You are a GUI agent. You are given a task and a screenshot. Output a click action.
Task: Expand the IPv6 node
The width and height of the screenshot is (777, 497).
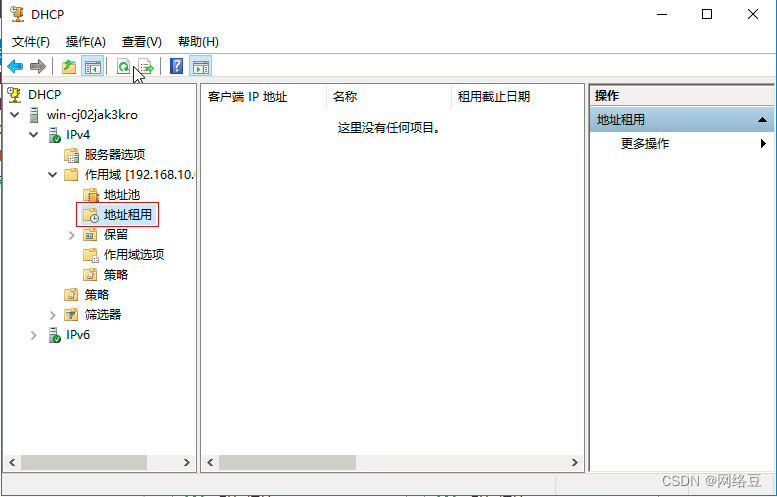(x=34, y=335)
